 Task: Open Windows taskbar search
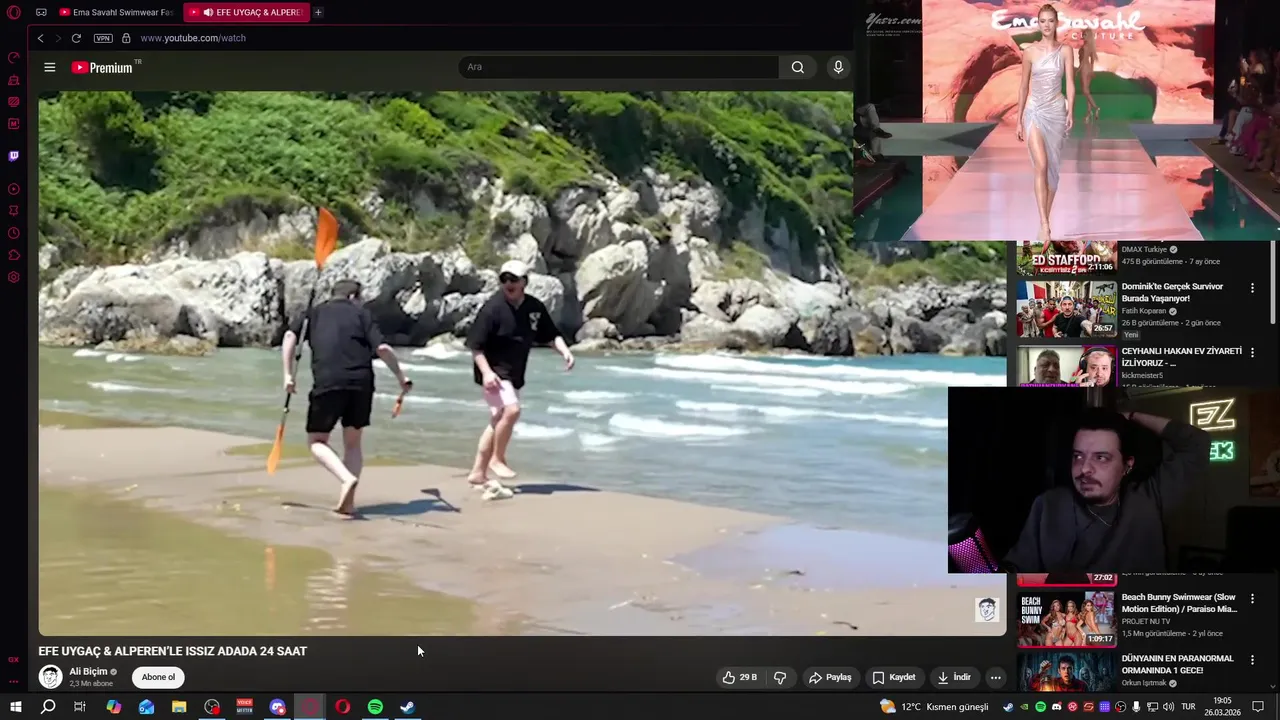tap(48, 707)
